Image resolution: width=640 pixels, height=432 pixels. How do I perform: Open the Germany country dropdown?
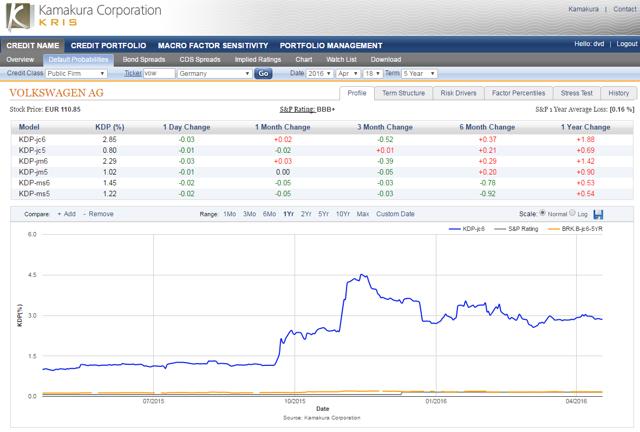point(214,73)
